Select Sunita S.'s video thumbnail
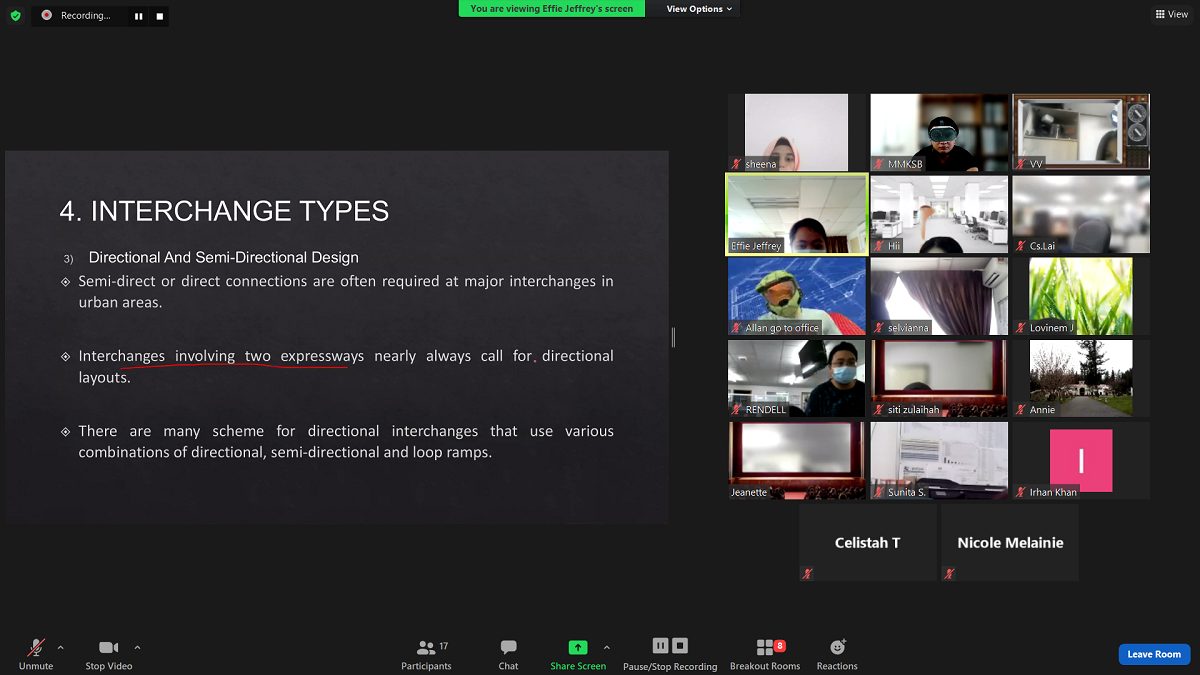 [x=939, y=460]
